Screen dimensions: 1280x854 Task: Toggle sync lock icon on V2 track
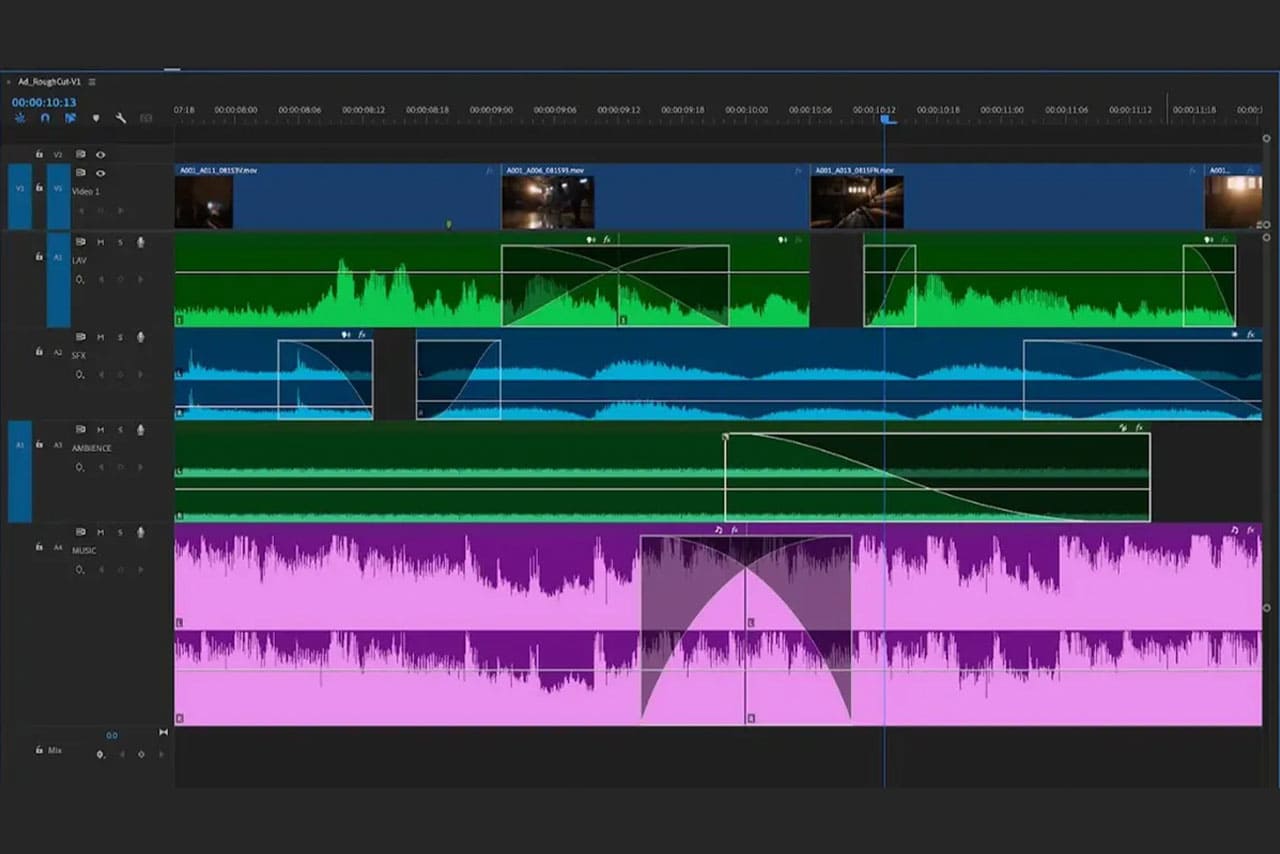coord(81,155)
